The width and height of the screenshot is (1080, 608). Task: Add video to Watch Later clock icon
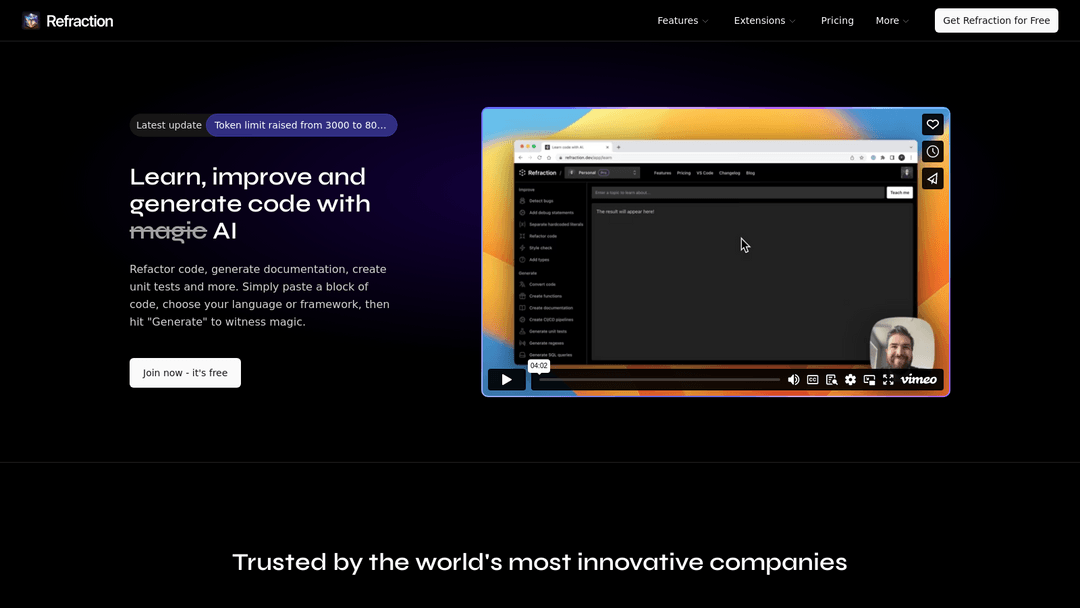click(x=933, y=151)
